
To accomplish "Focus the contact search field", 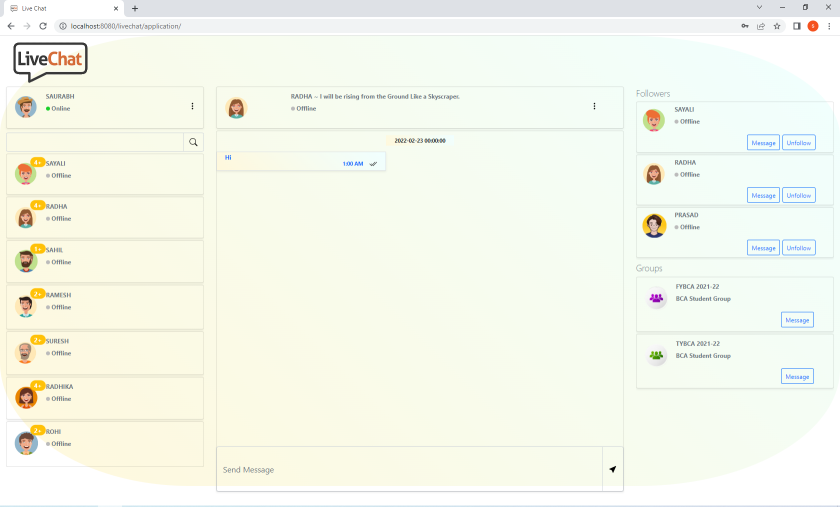I will point(95,142).
